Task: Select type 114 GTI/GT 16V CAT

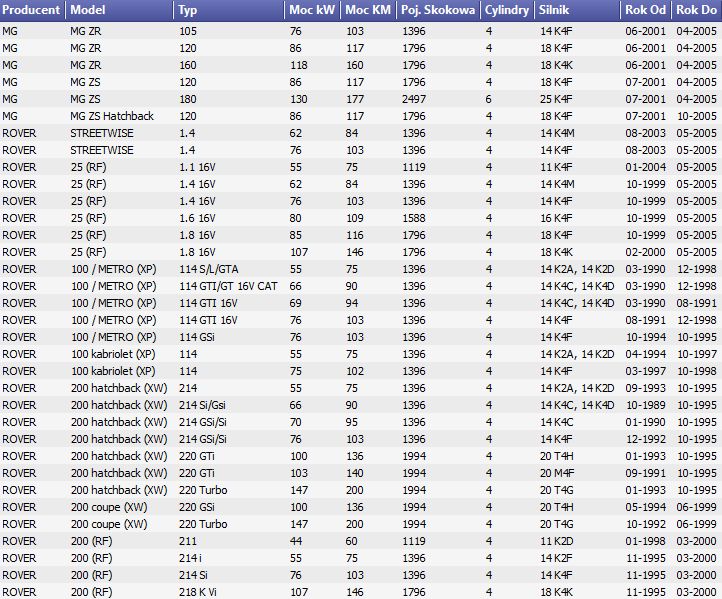Action: (x=228, y=286)
